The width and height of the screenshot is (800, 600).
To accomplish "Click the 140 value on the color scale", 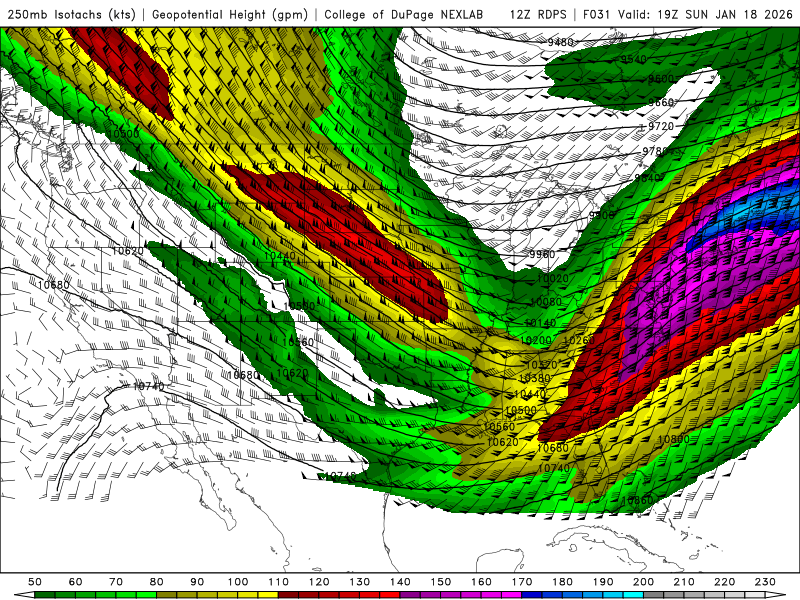I will pos(400,582).
